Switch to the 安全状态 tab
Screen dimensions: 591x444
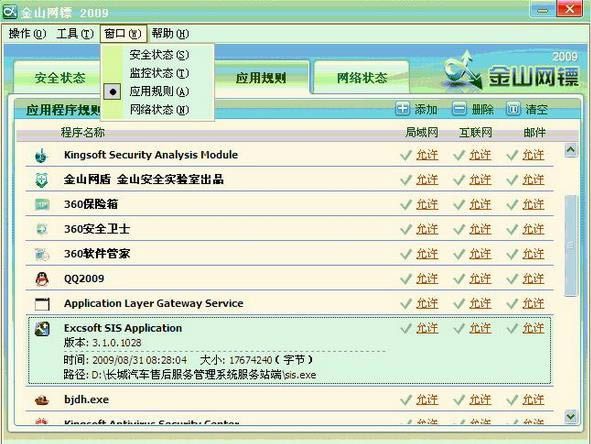(60, 78)
